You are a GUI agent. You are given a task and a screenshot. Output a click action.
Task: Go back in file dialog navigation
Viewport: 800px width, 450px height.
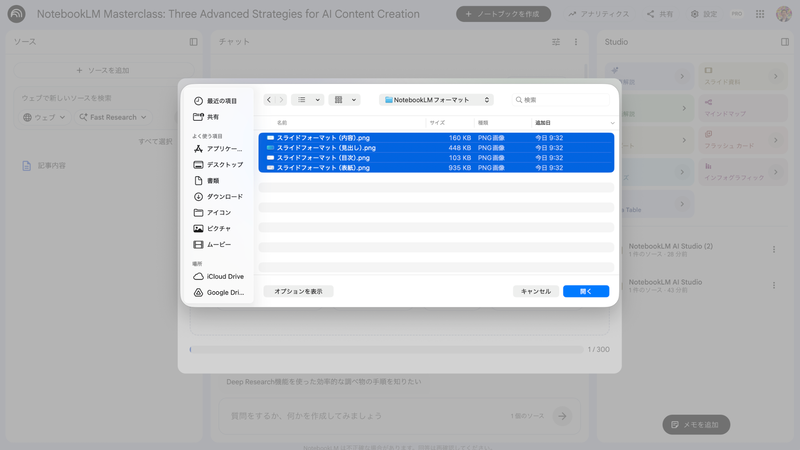(x=269, y=99)
